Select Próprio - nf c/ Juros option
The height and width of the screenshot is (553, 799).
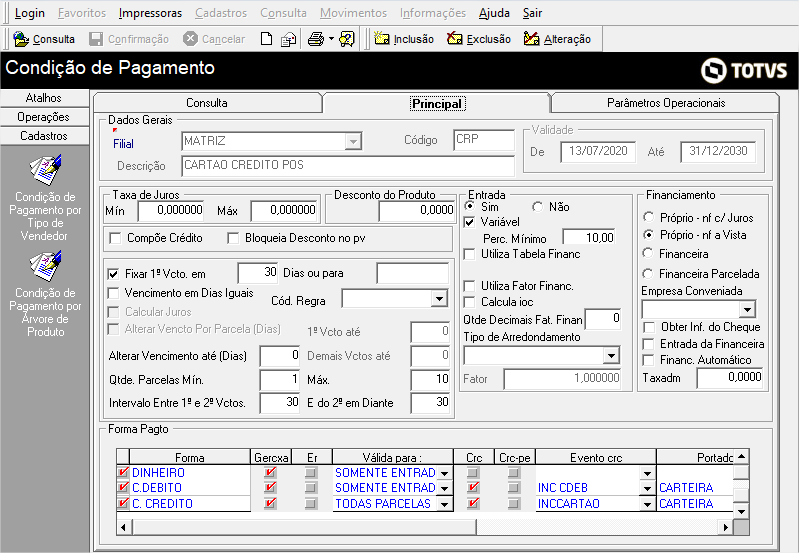click(x=648, y=217)
